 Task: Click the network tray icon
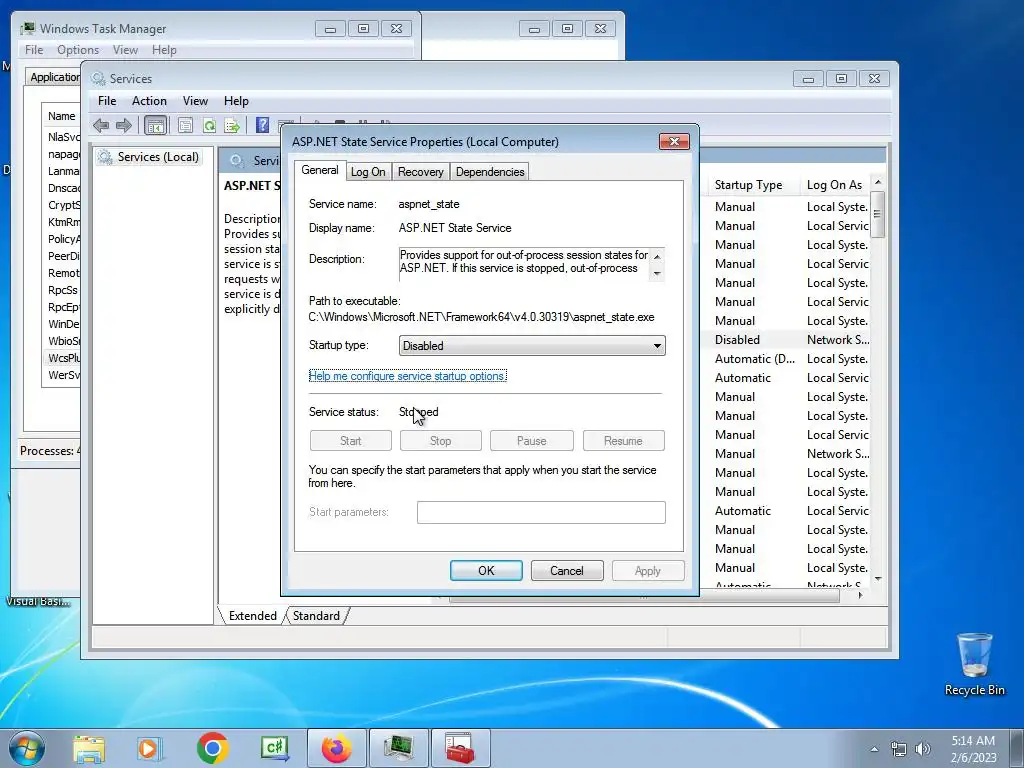899,749
